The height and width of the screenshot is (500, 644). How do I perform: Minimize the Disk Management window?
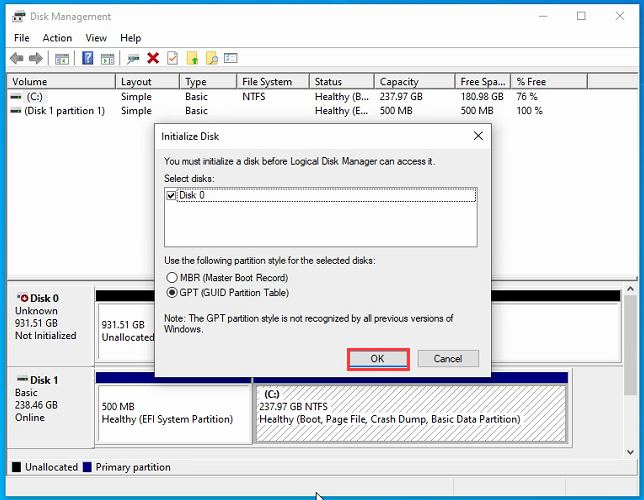[x=543, y=16]
